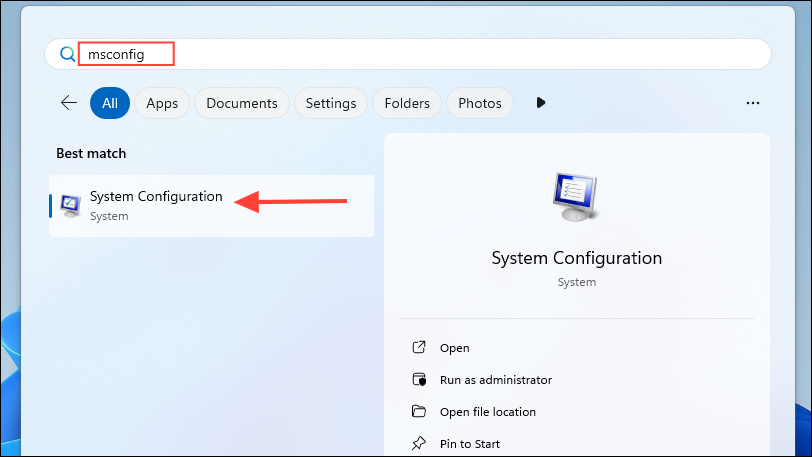Open the three-dots more options menu
Screen dimensions: 812x457
(x=753, y=103)
